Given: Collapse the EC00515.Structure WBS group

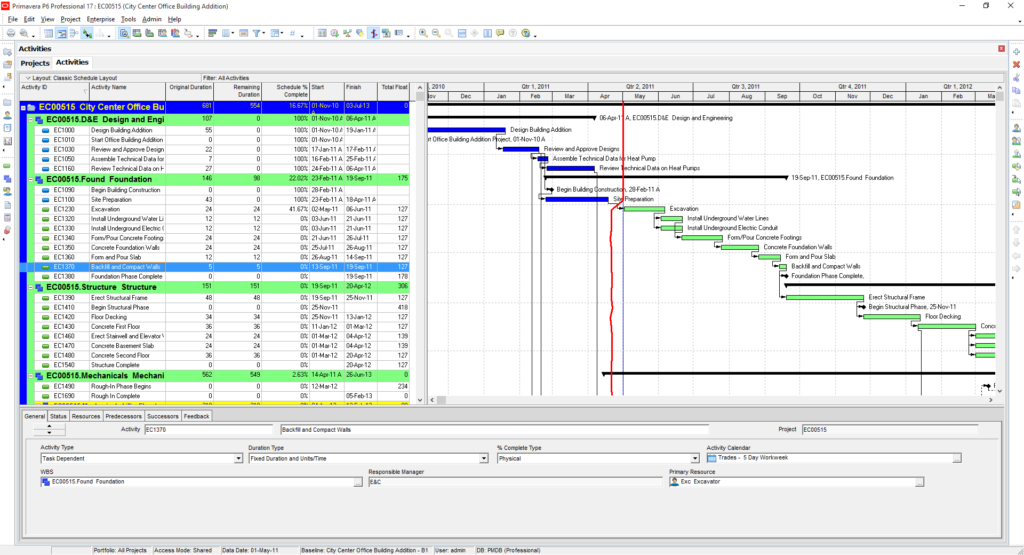Looking at the screenshot, I should tap(29, 287).
